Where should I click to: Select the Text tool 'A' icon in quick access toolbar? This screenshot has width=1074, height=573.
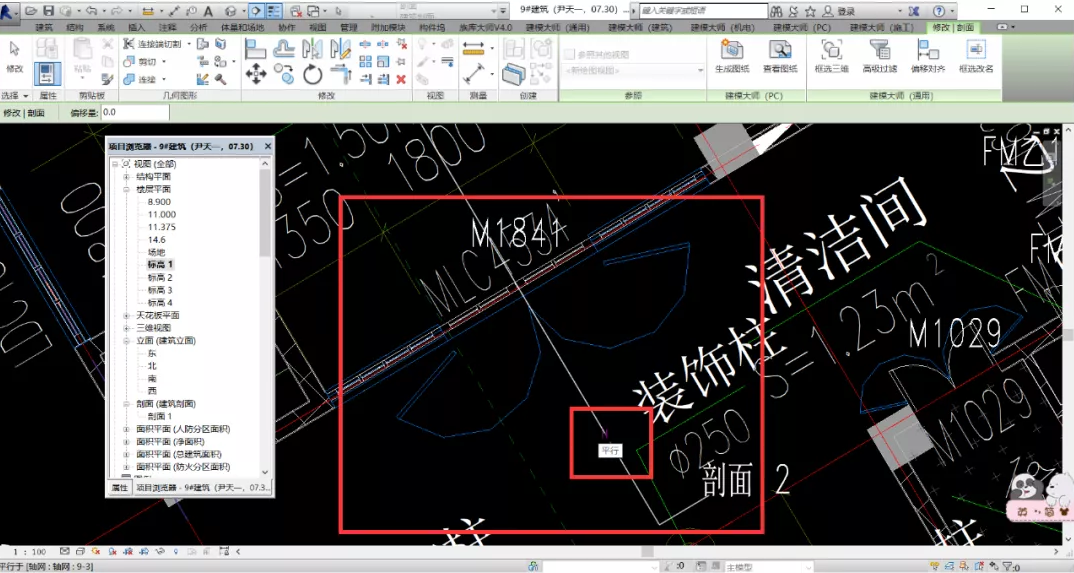(208, 11)
